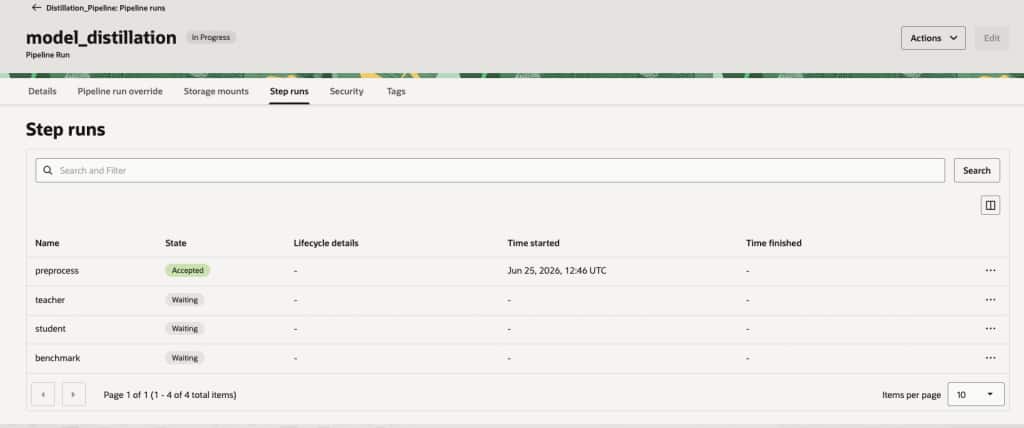Click the Jun 25, 2026, 12:46 UTC timestamp

[557, 271]
